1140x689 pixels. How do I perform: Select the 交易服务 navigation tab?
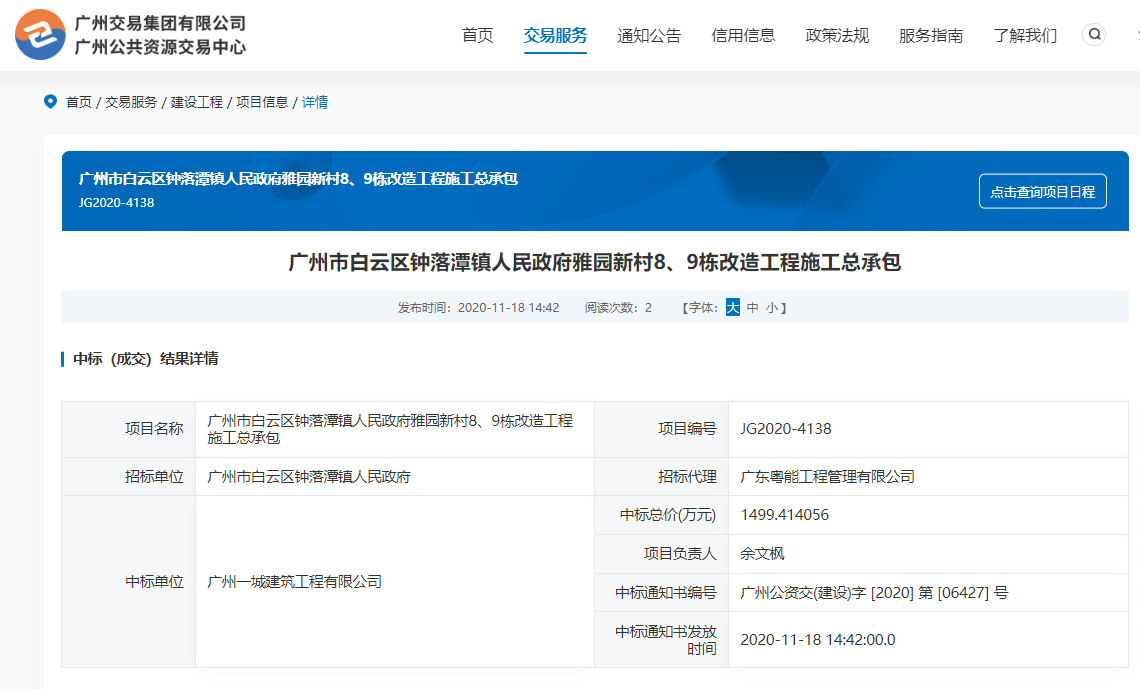coord(555,36)
